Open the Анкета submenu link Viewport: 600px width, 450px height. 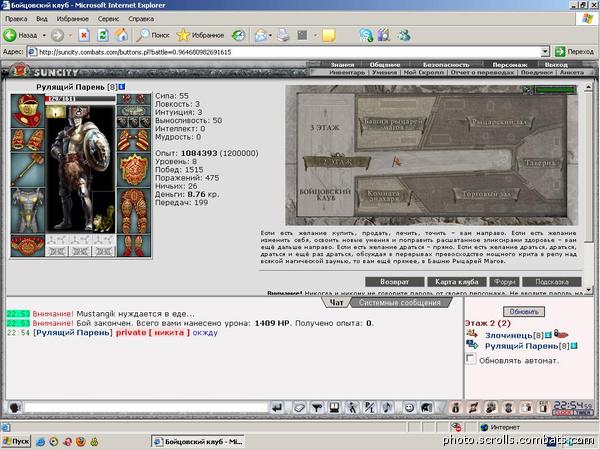[x=572, y=72]
